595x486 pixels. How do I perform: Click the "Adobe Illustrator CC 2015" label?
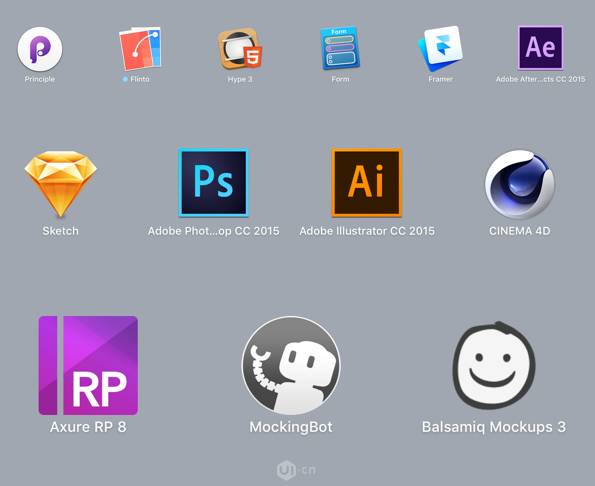[367, 231]
